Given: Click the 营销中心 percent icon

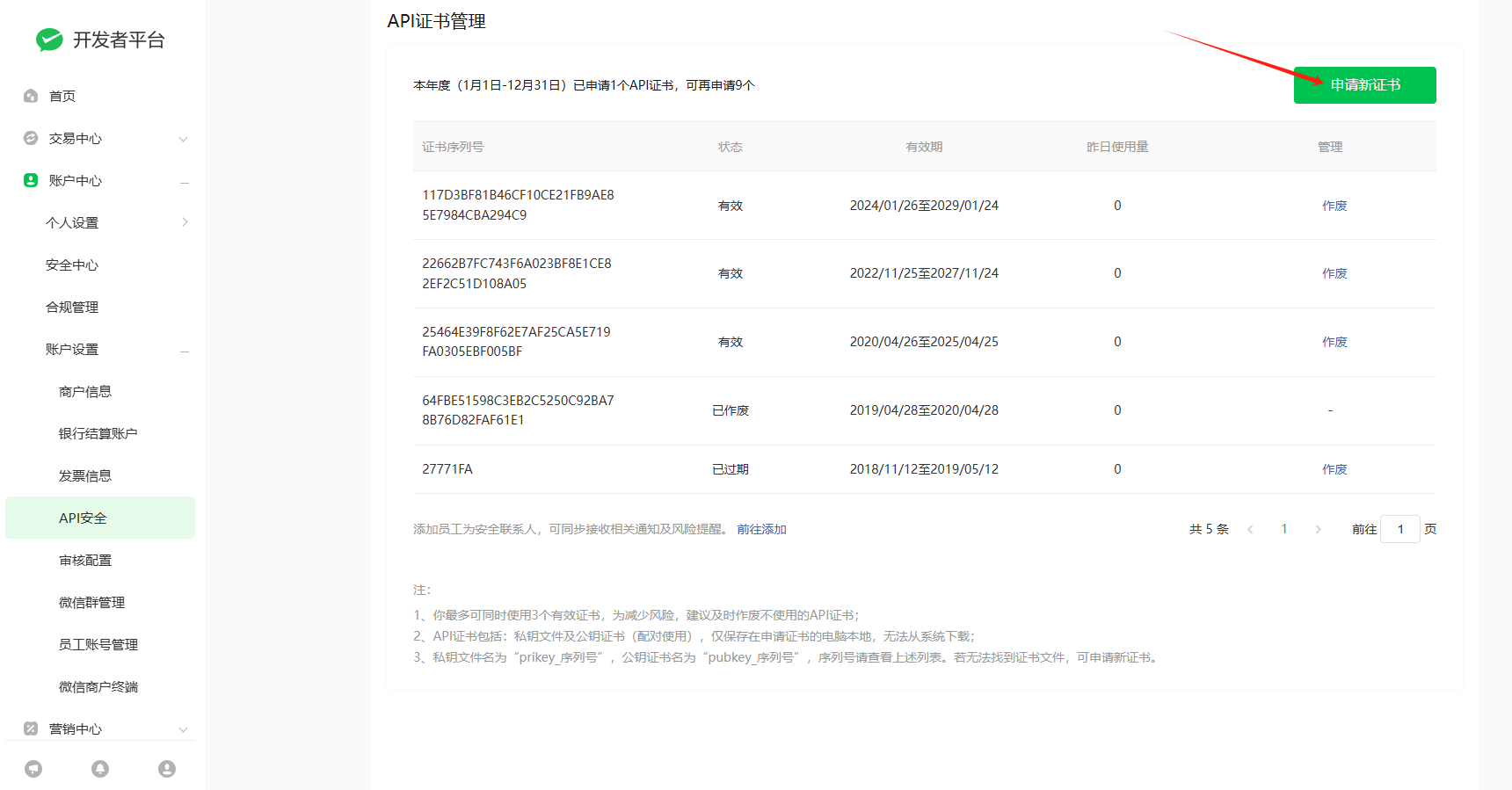Looking at the screenshot, I should (31, 728).
